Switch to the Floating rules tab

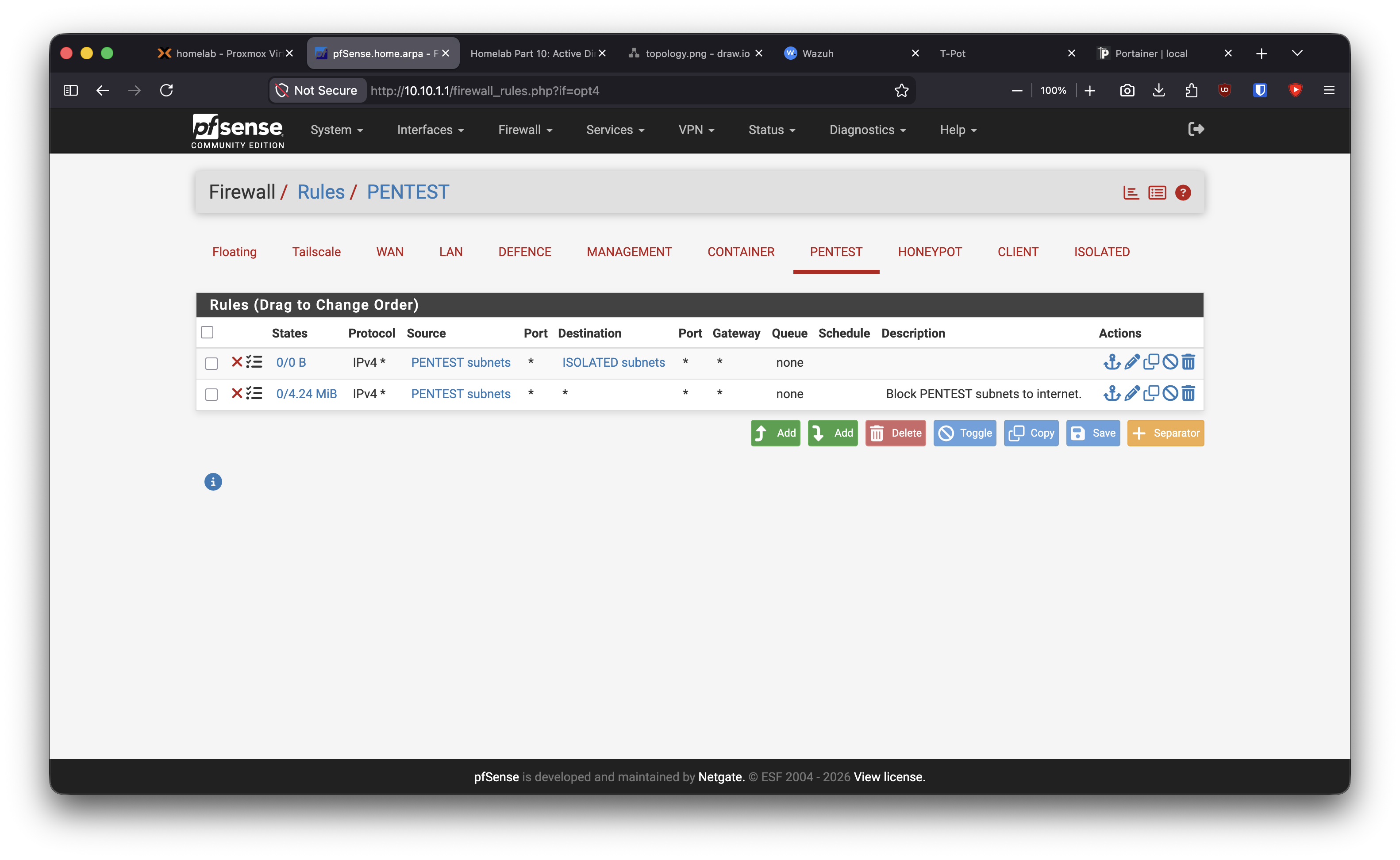(x=235, y=252)
